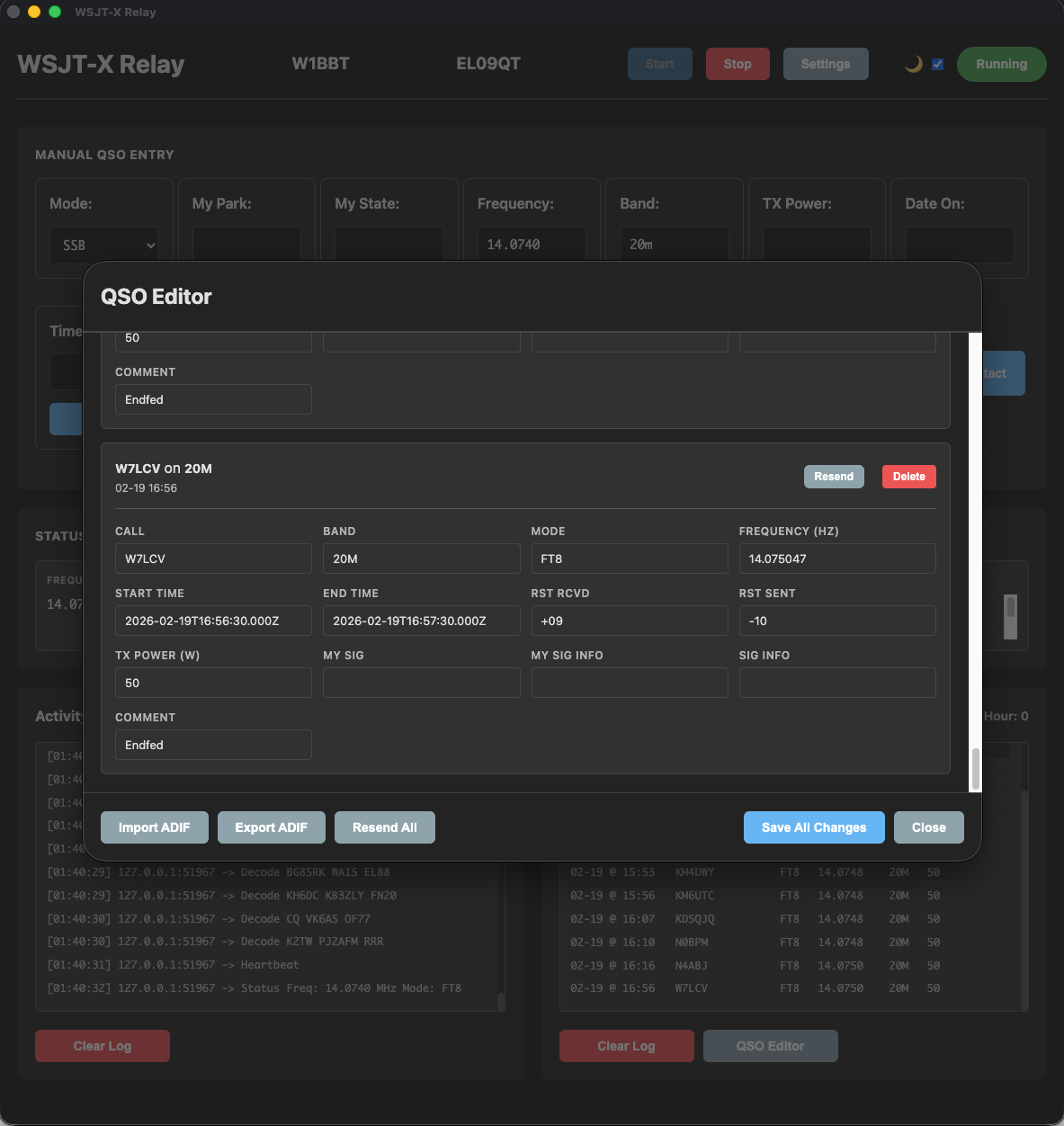
Task: Edit the COMMENT field showing Endfed
Action: coord(212,745)
